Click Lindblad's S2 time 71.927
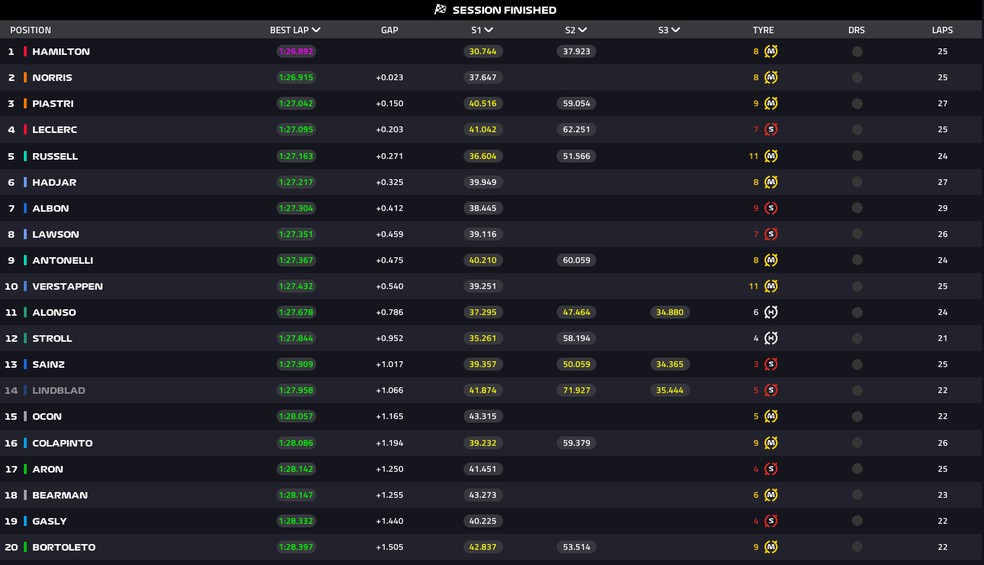The width and height of the screenshot is (984, 565). point(576,390)
